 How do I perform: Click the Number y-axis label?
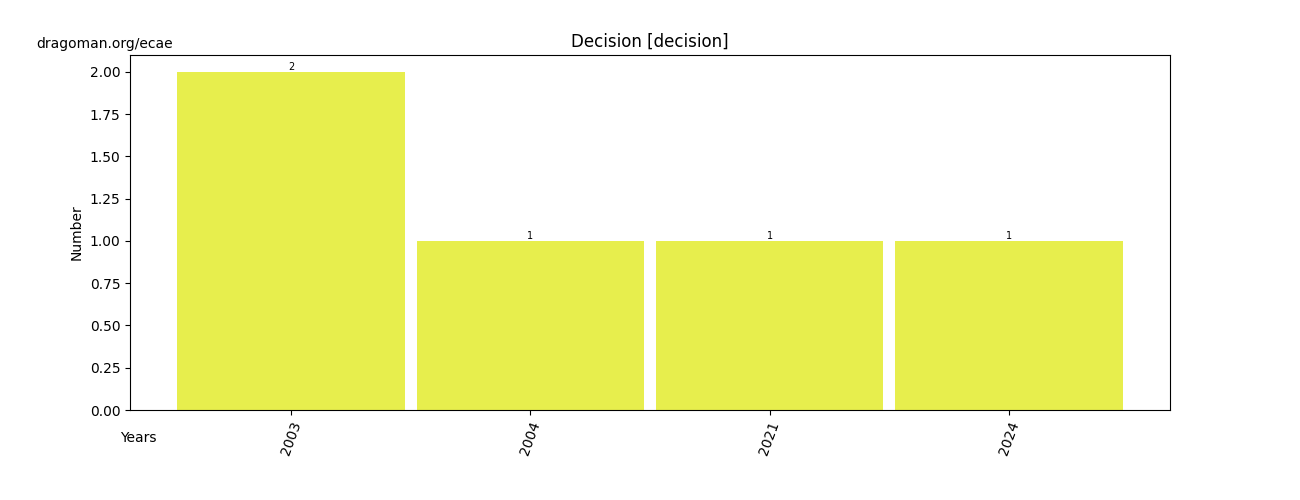[x=77, y=234]
